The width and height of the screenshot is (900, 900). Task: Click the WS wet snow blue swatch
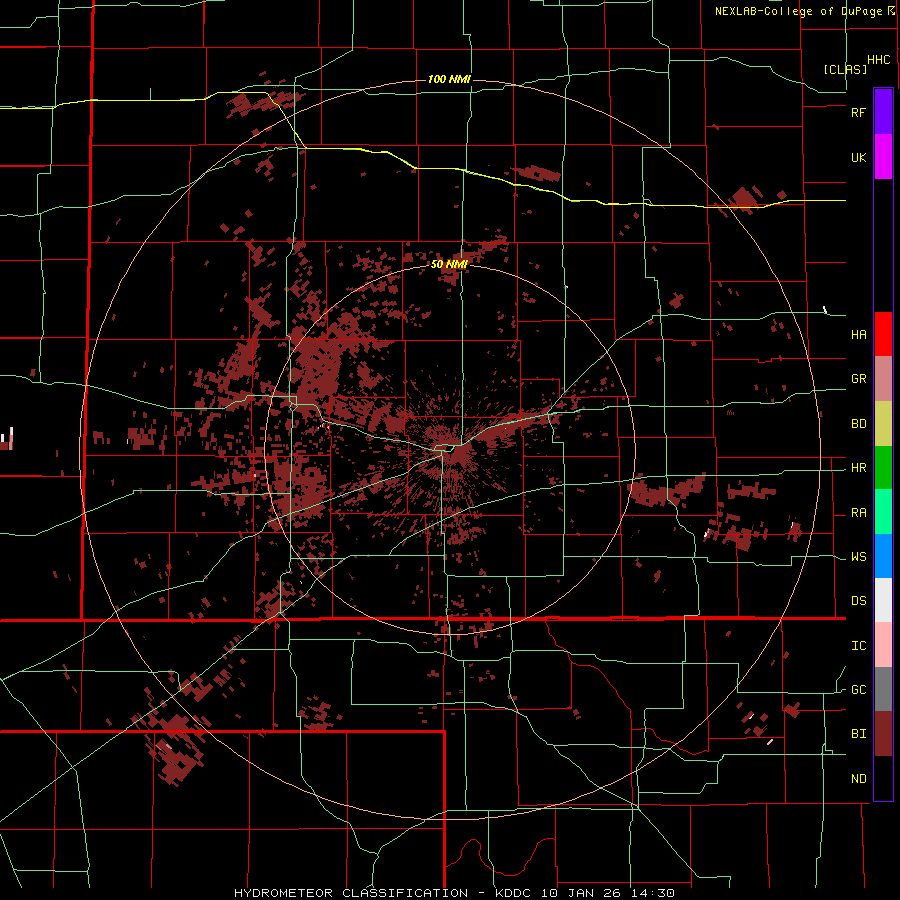[x=883, y=556]
